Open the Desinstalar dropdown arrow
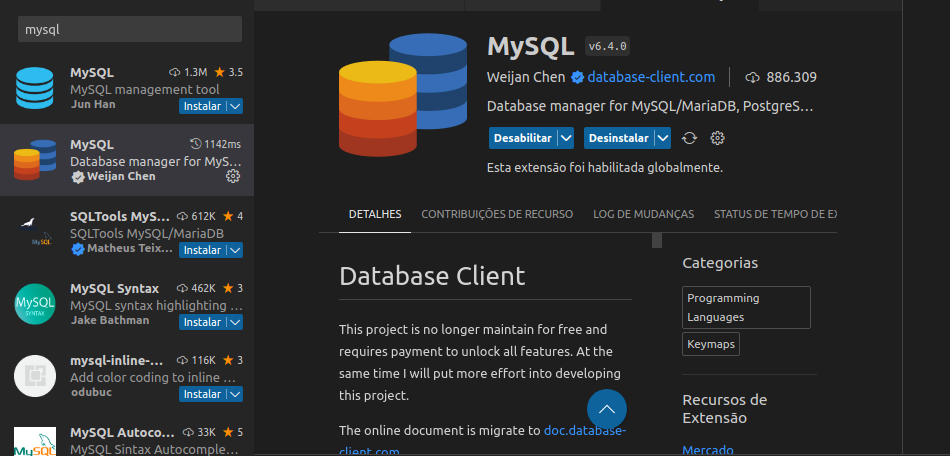This screenshot has height=456, width=950. pos(663,138)
